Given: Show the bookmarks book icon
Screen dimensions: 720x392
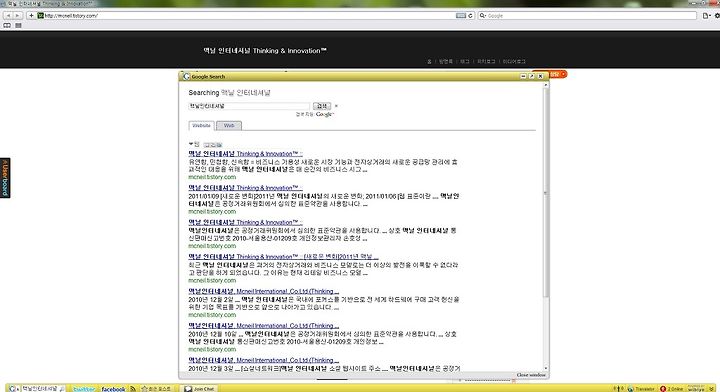Looking at the screenshot, I should click(7, 26).
